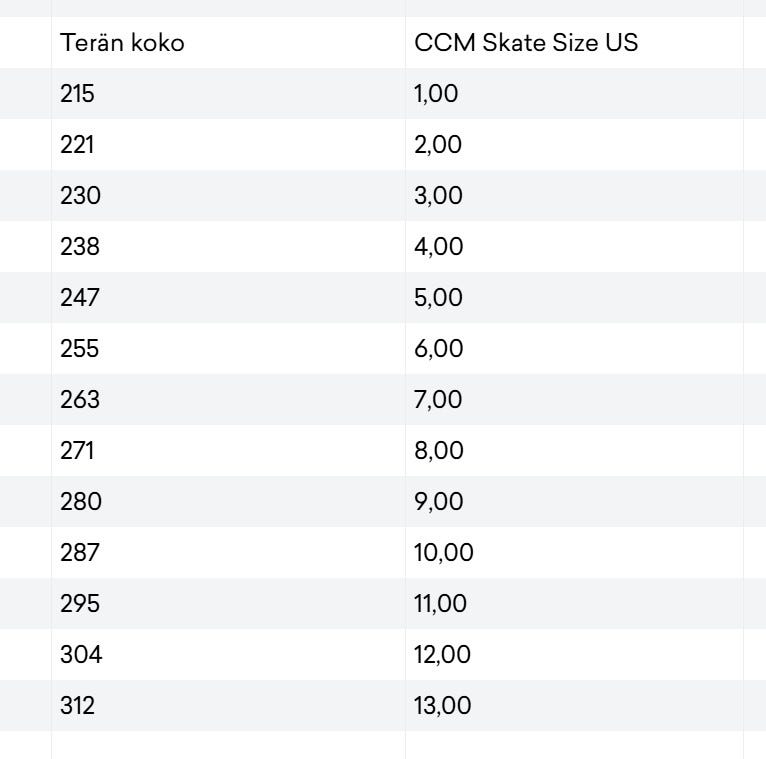766x759 pixels.
Task: Select the cell with value 1,00
Action: [436, 94]
